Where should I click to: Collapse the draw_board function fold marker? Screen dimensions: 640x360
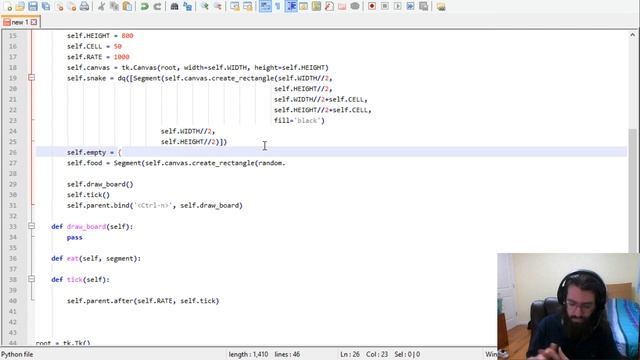(x=31, y=226)
